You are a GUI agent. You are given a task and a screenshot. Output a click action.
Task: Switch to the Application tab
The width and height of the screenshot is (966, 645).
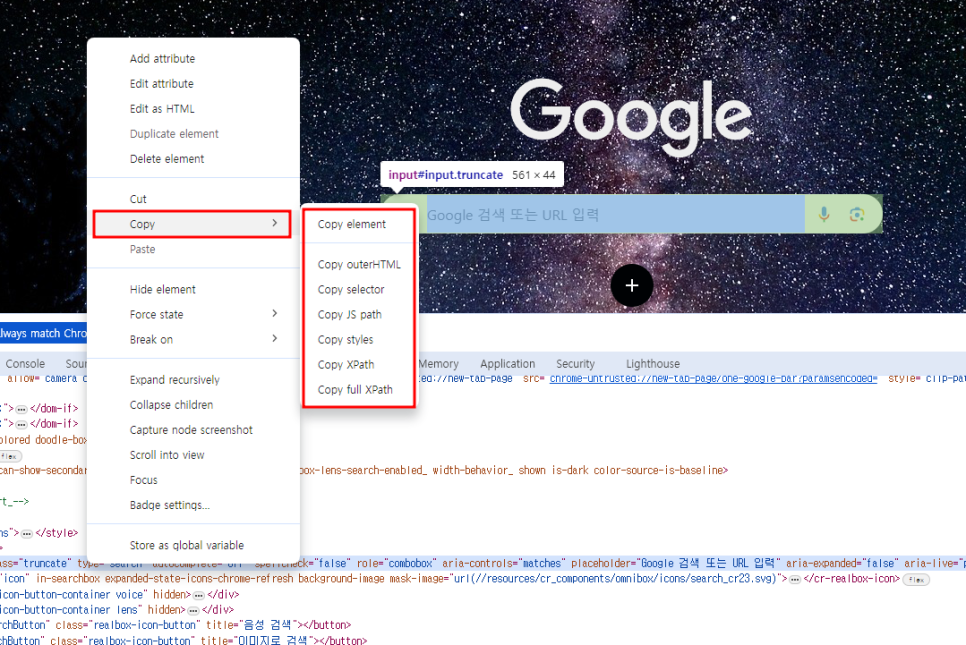pyautogui.click(x=508, y=363)
